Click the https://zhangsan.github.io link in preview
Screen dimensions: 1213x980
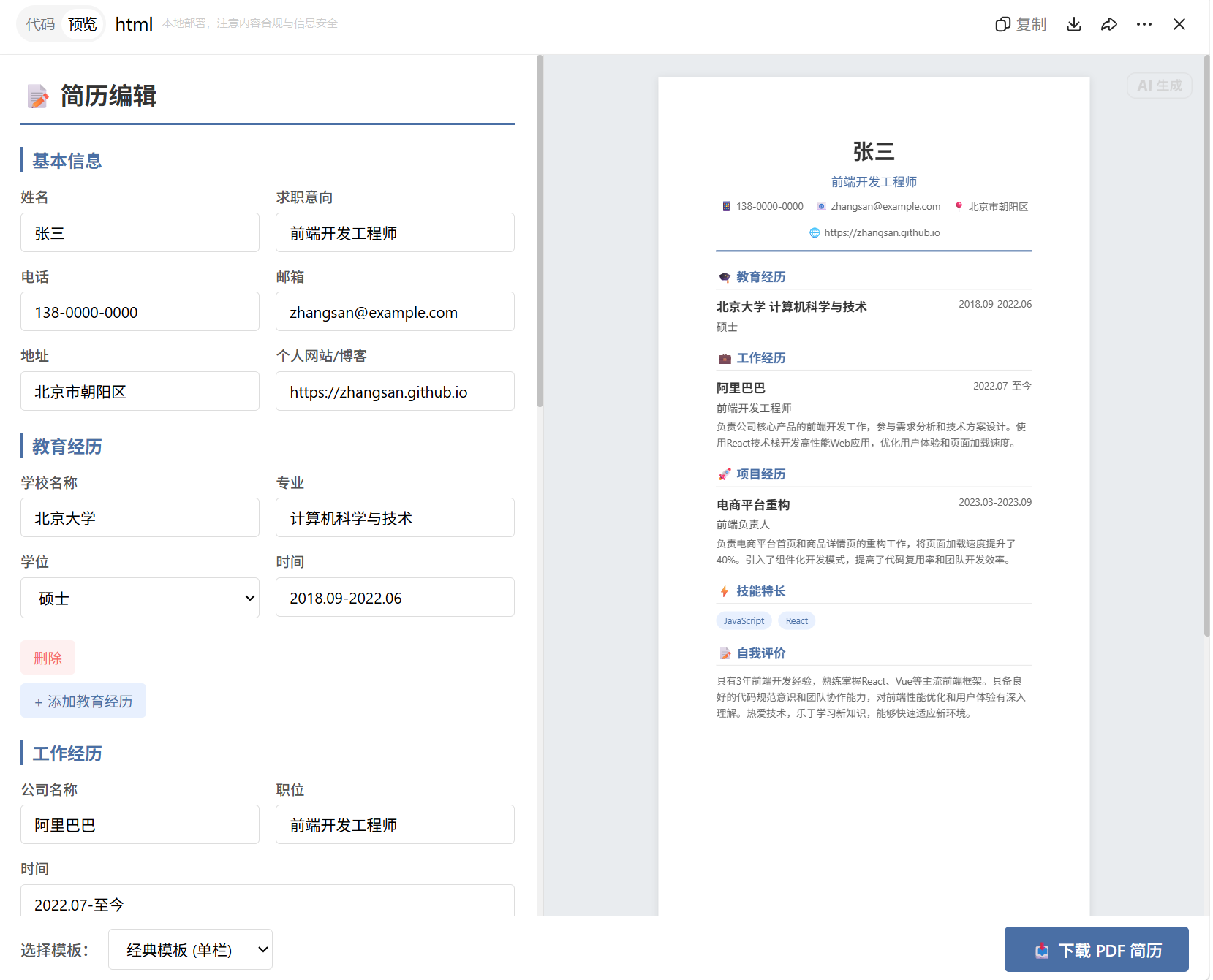[882, 232]
